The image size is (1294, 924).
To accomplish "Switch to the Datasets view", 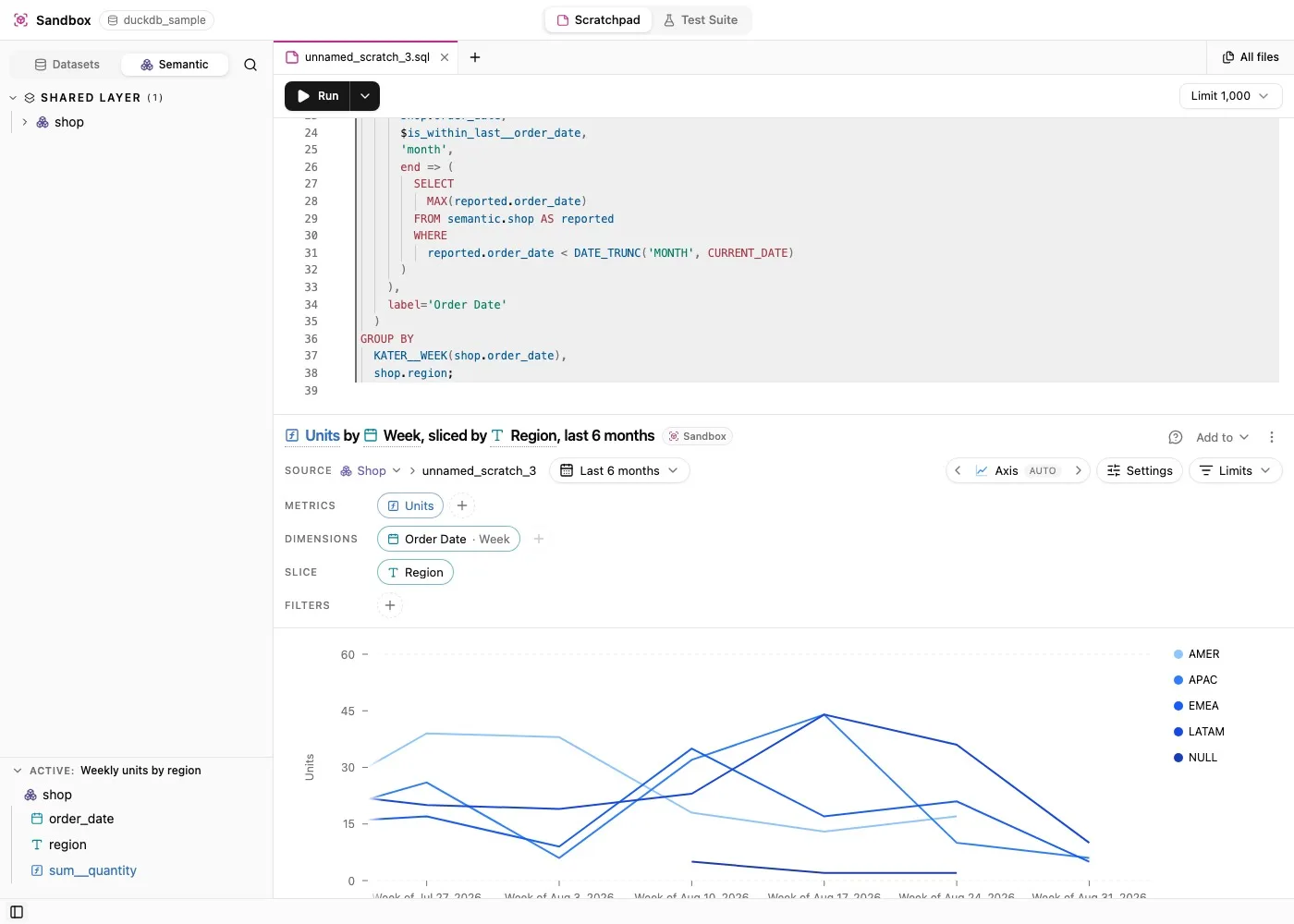I will (x=67, y=65).
